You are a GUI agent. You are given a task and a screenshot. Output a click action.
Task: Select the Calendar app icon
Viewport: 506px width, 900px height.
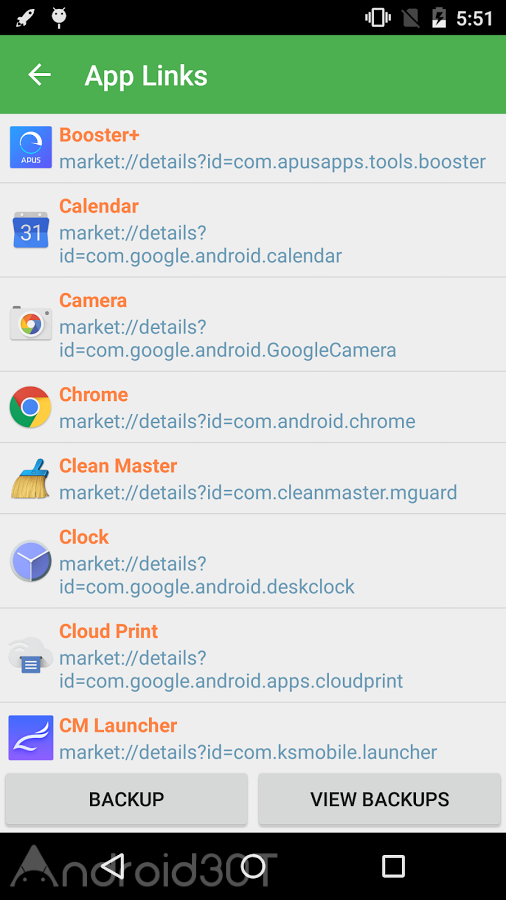[x=31, y=230]
